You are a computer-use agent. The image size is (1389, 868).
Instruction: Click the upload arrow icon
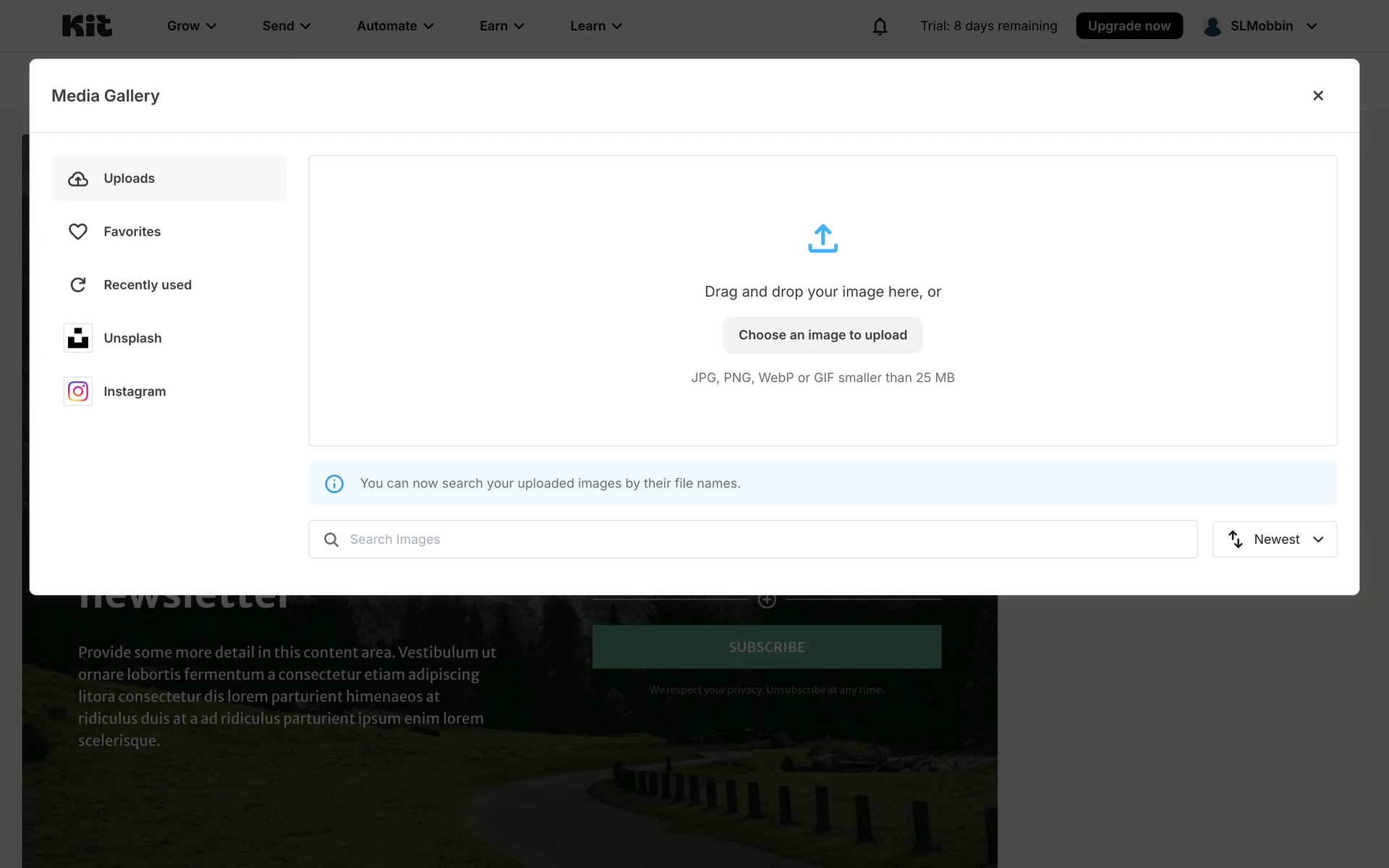823,239
